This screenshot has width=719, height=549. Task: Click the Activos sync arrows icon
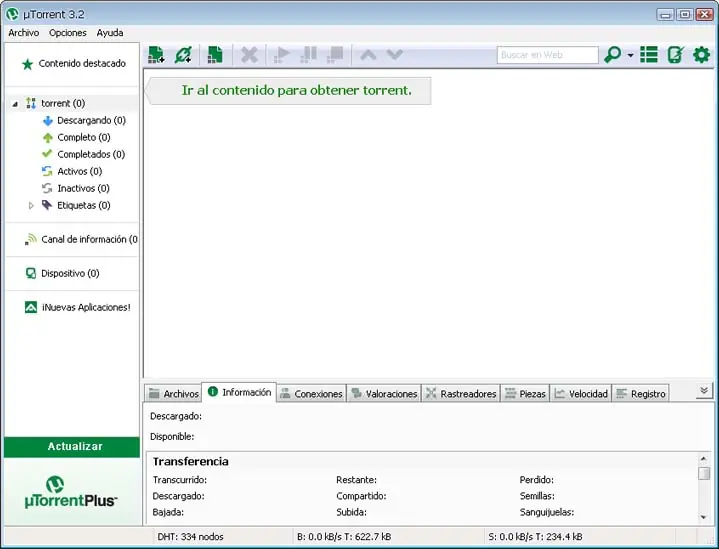tap(47, 171)
